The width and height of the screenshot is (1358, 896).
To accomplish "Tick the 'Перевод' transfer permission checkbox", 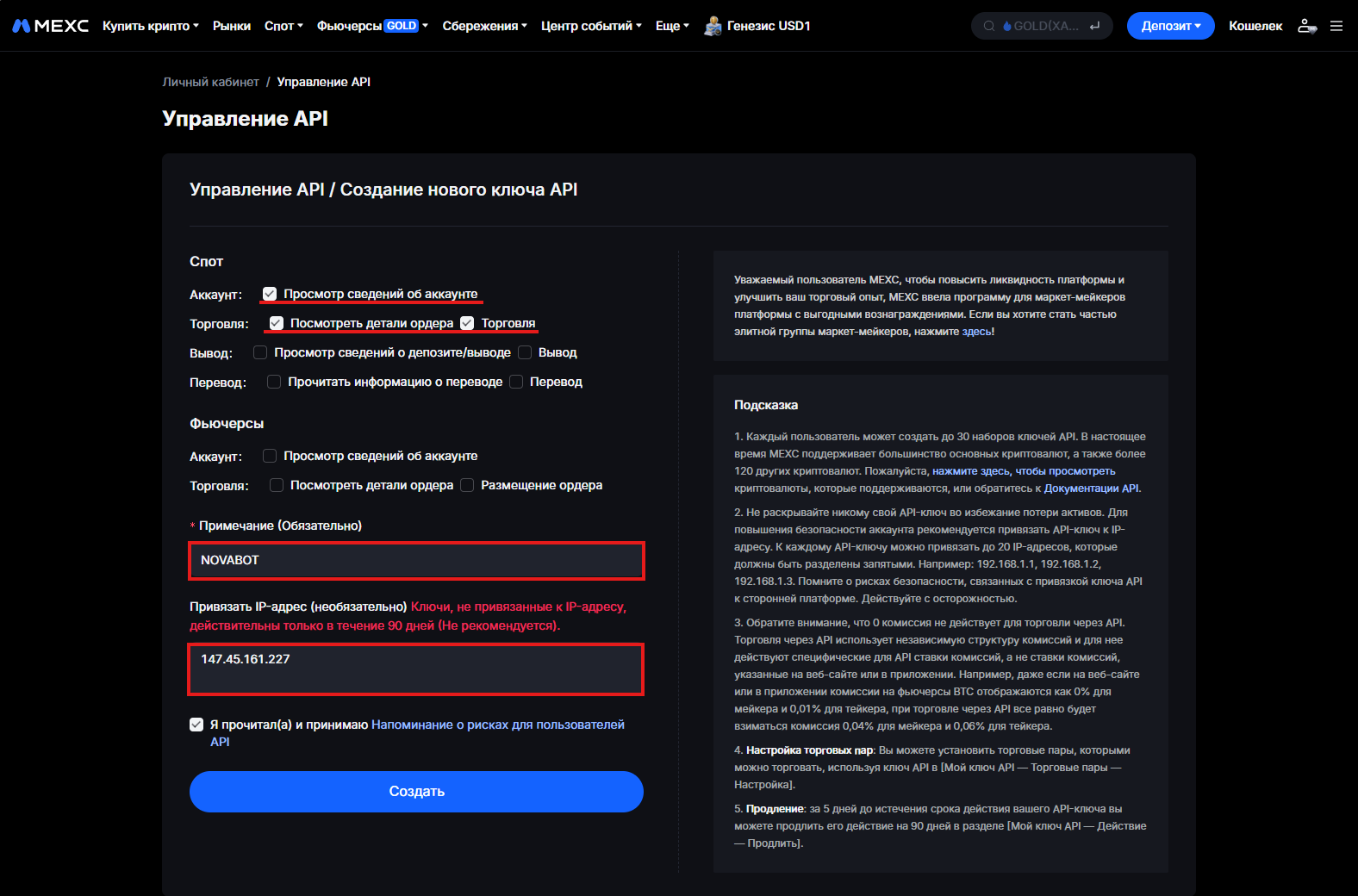I will tap(516, 382).
